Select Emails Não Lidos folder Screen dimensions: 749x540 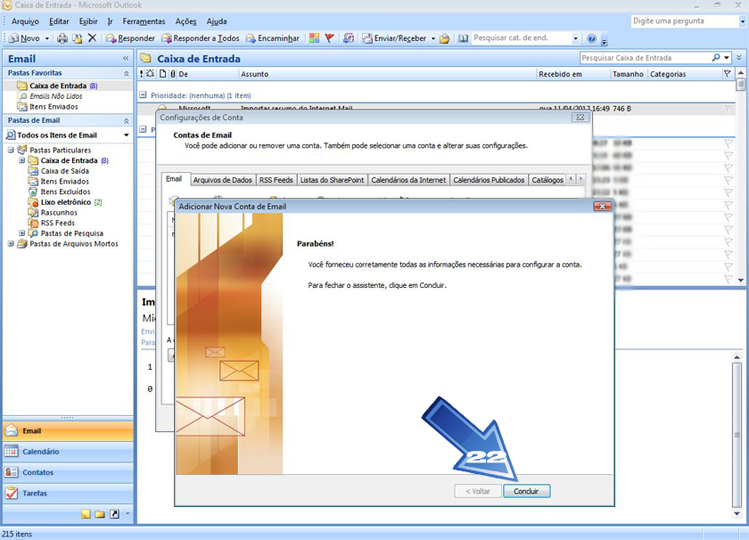[x=50, y=96]
